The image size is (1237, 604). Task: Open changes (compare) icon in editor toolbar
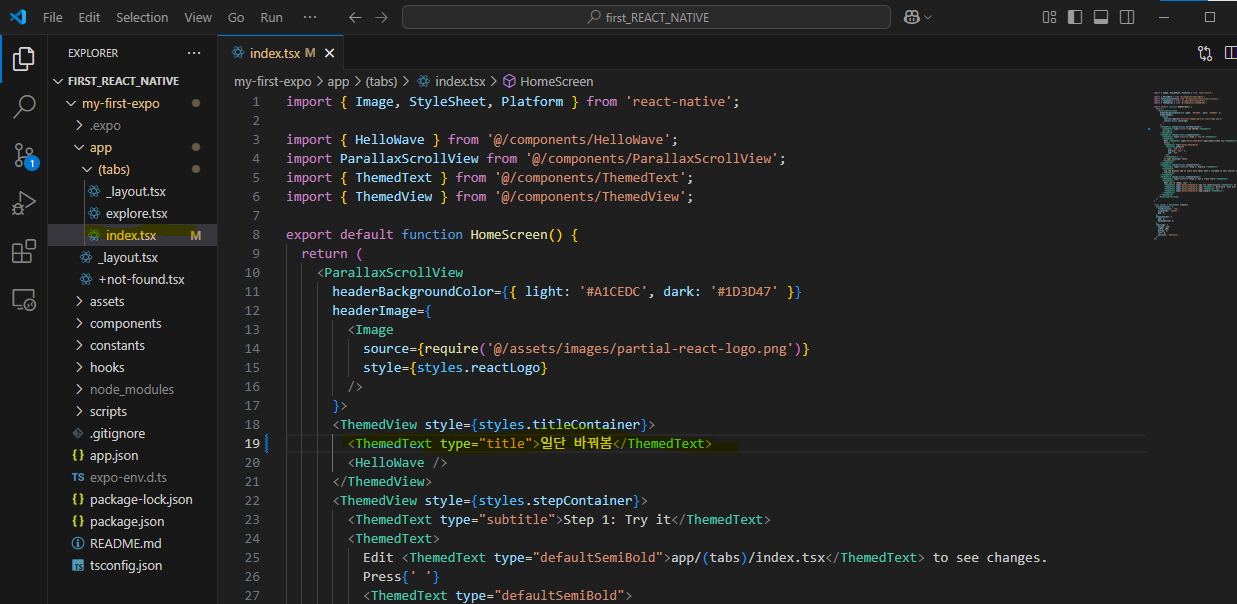point(1204,53)
